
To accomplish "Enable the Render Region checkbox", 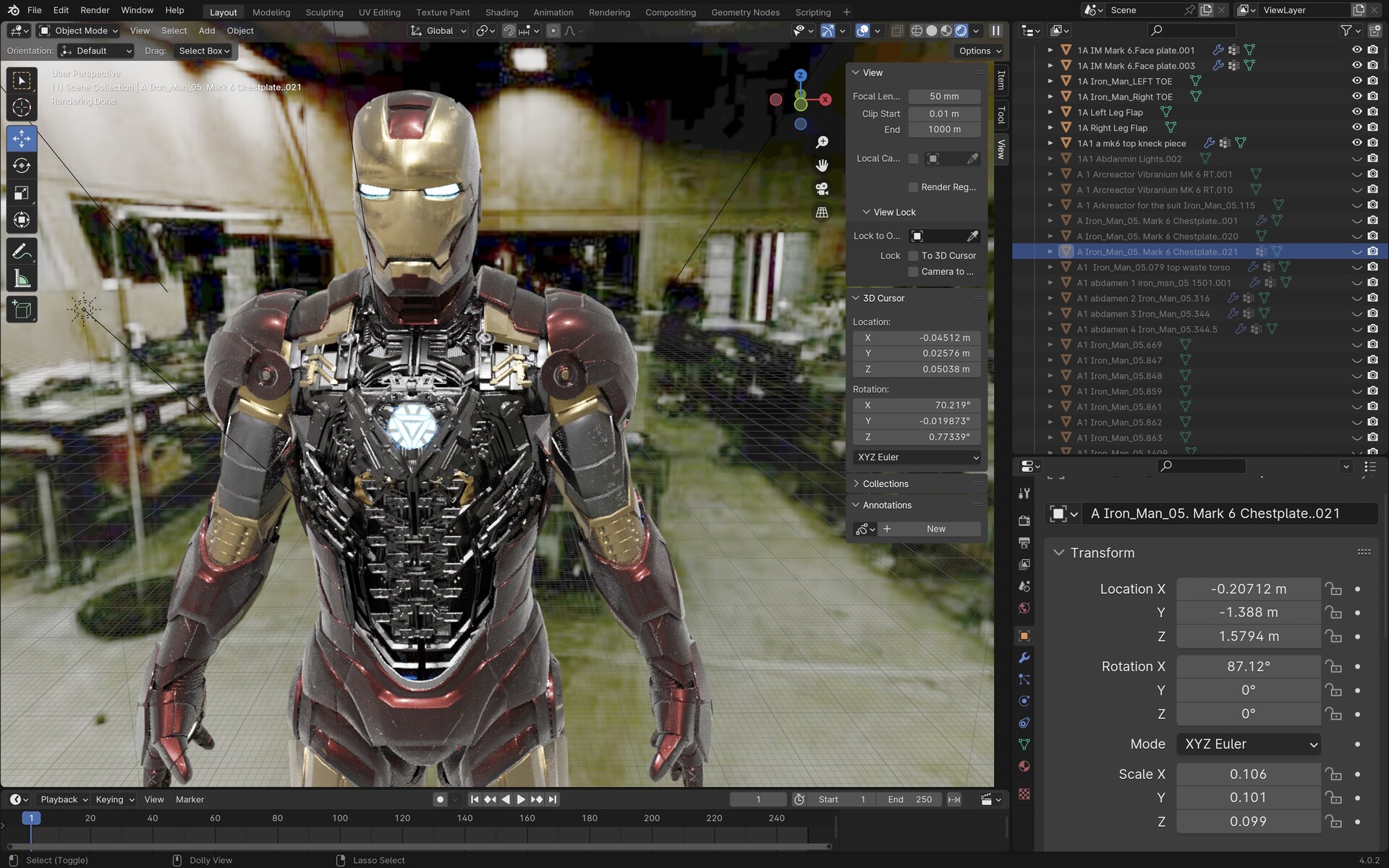I will [913, 187].
